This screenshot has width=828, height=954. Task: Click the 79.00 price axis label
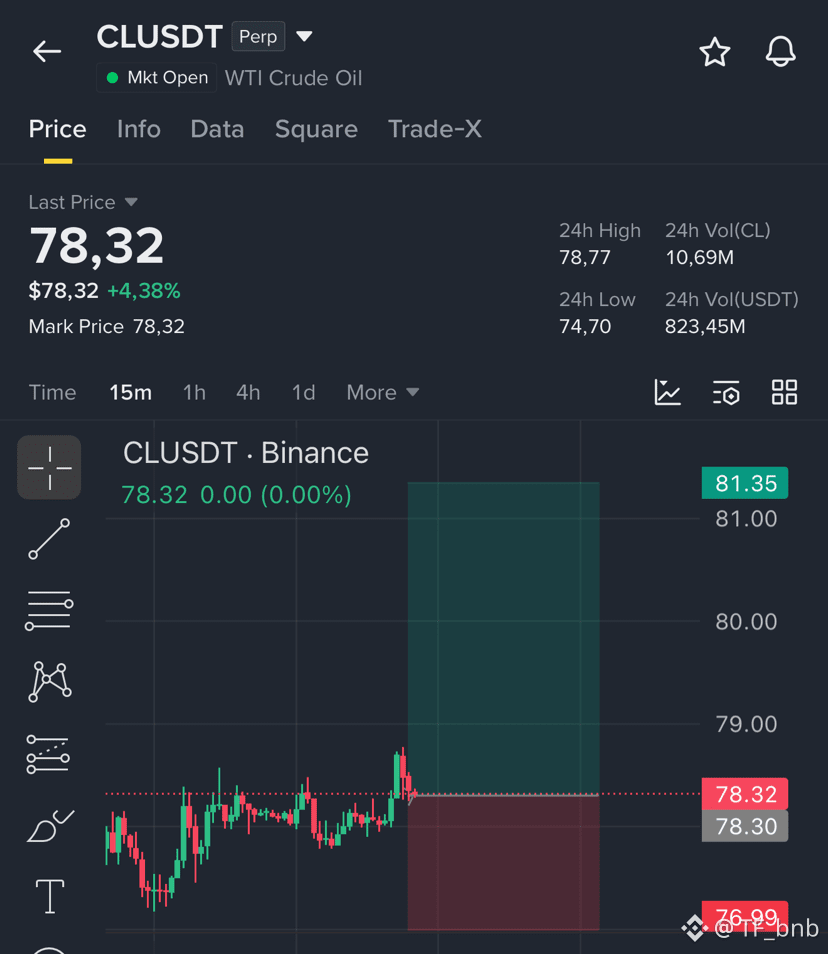coord(746,724)
